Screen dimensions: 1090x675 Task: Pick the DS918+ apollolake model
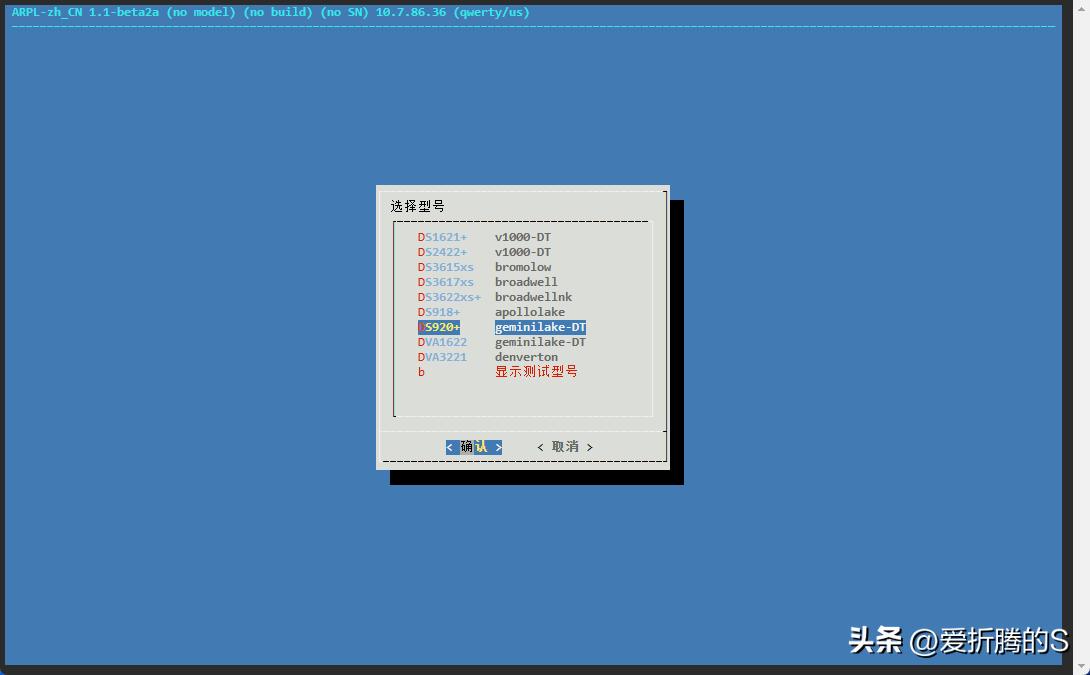point(491,312)
